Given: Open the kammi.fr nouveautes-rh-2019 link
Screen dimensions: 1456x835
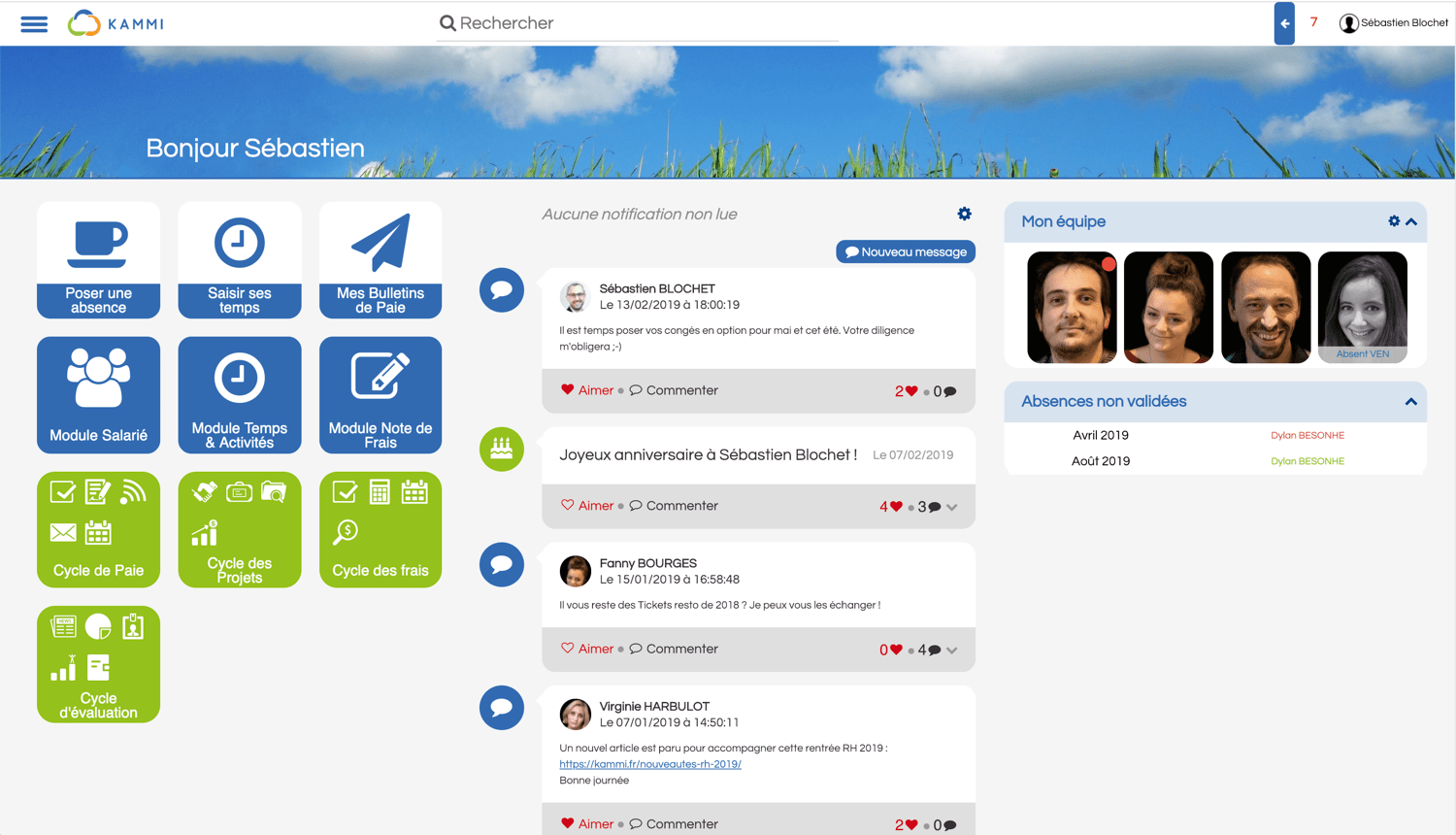Looking at the screenshot, I should click(650, 764).
